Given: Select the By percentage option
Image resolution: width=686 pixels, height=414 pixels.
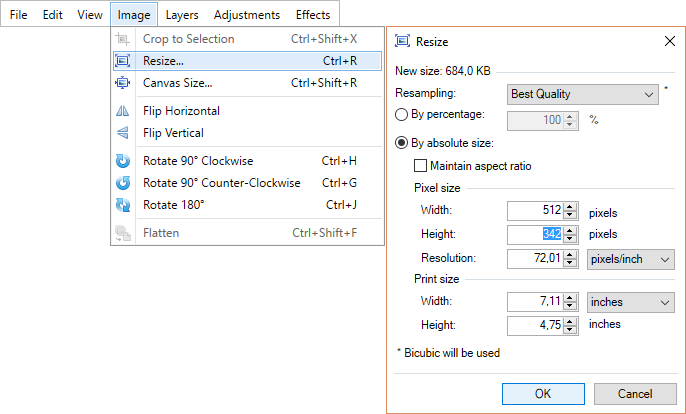Looking at the screenshot, I should coord(401,115).
